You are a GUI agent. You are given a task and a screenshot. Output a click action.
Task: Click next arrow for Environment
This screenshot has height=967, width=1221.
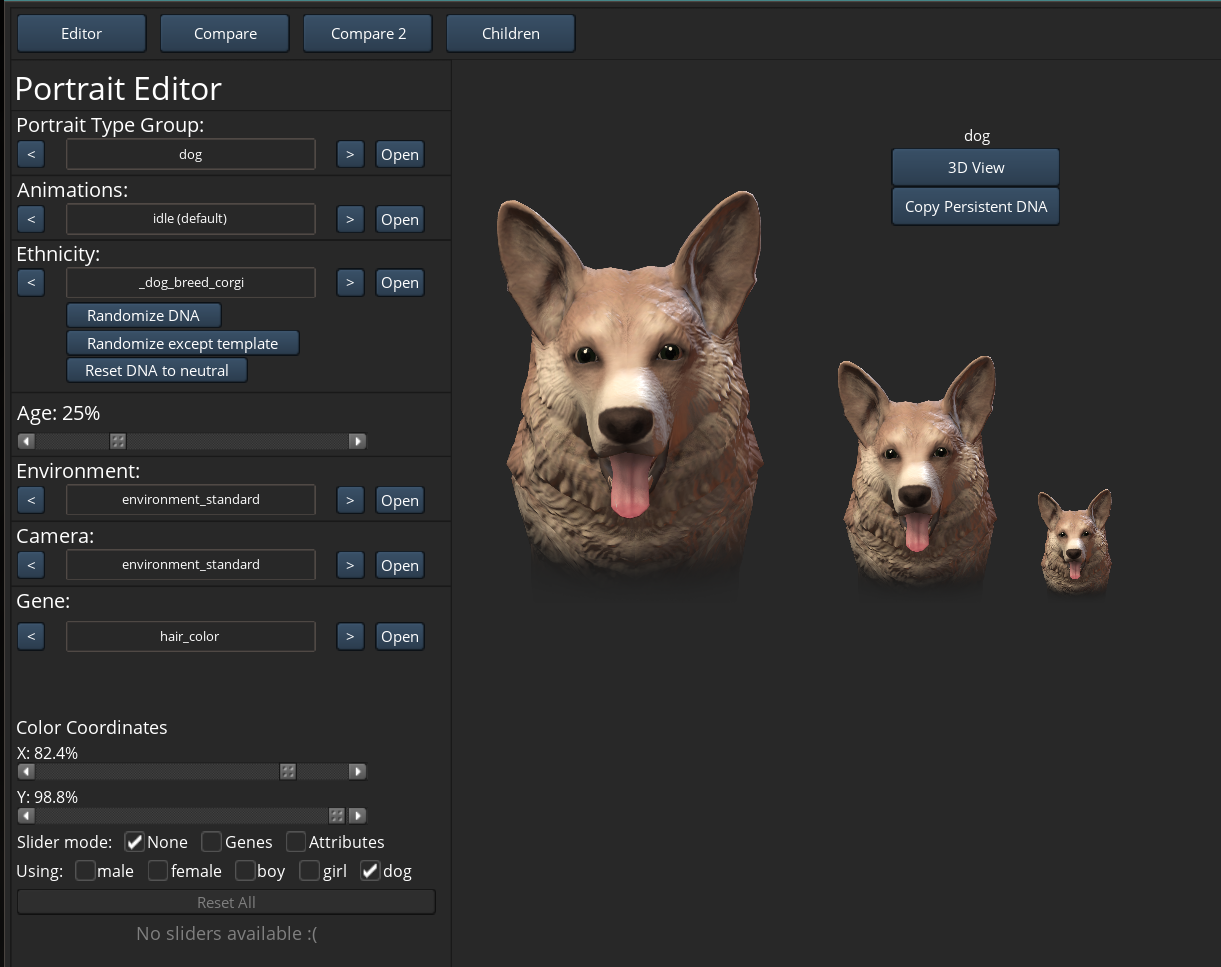349,500
